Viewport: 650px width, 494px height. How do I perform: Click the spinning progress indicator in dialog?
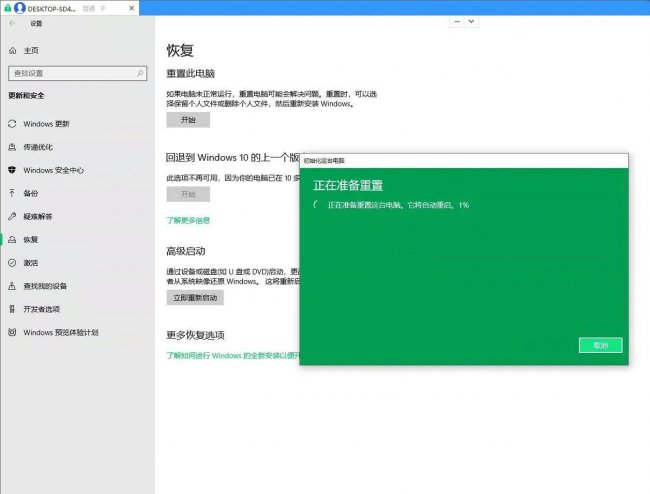(317, 204)
